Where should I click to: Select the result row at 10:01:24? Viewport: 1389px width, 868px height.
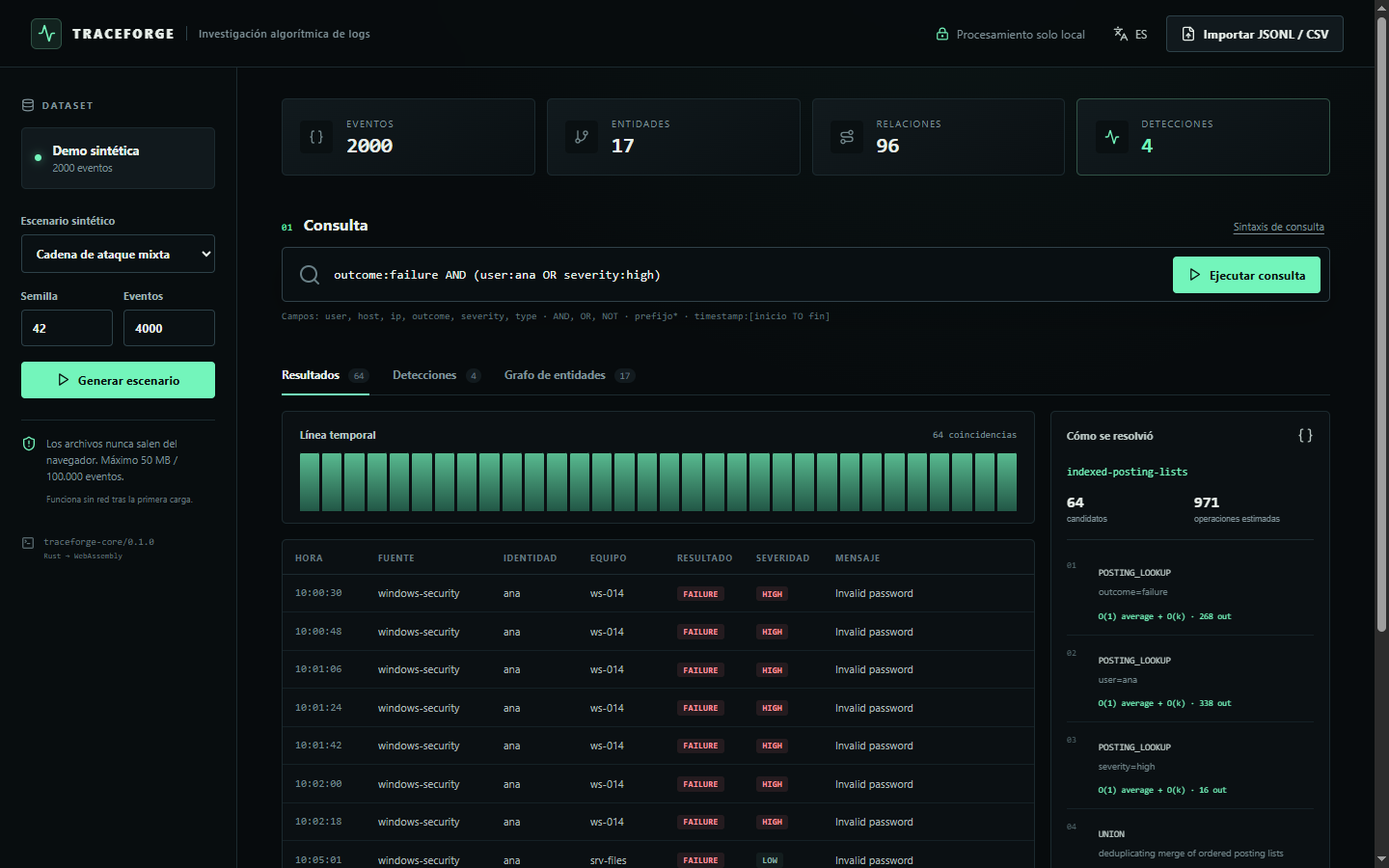point(658,708)
